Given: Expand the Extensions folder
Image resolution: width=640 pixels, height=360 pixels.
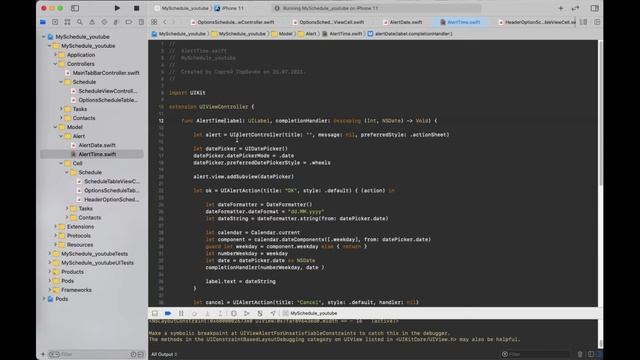Looking at the screenshot, I should click(x=56, y=227).
